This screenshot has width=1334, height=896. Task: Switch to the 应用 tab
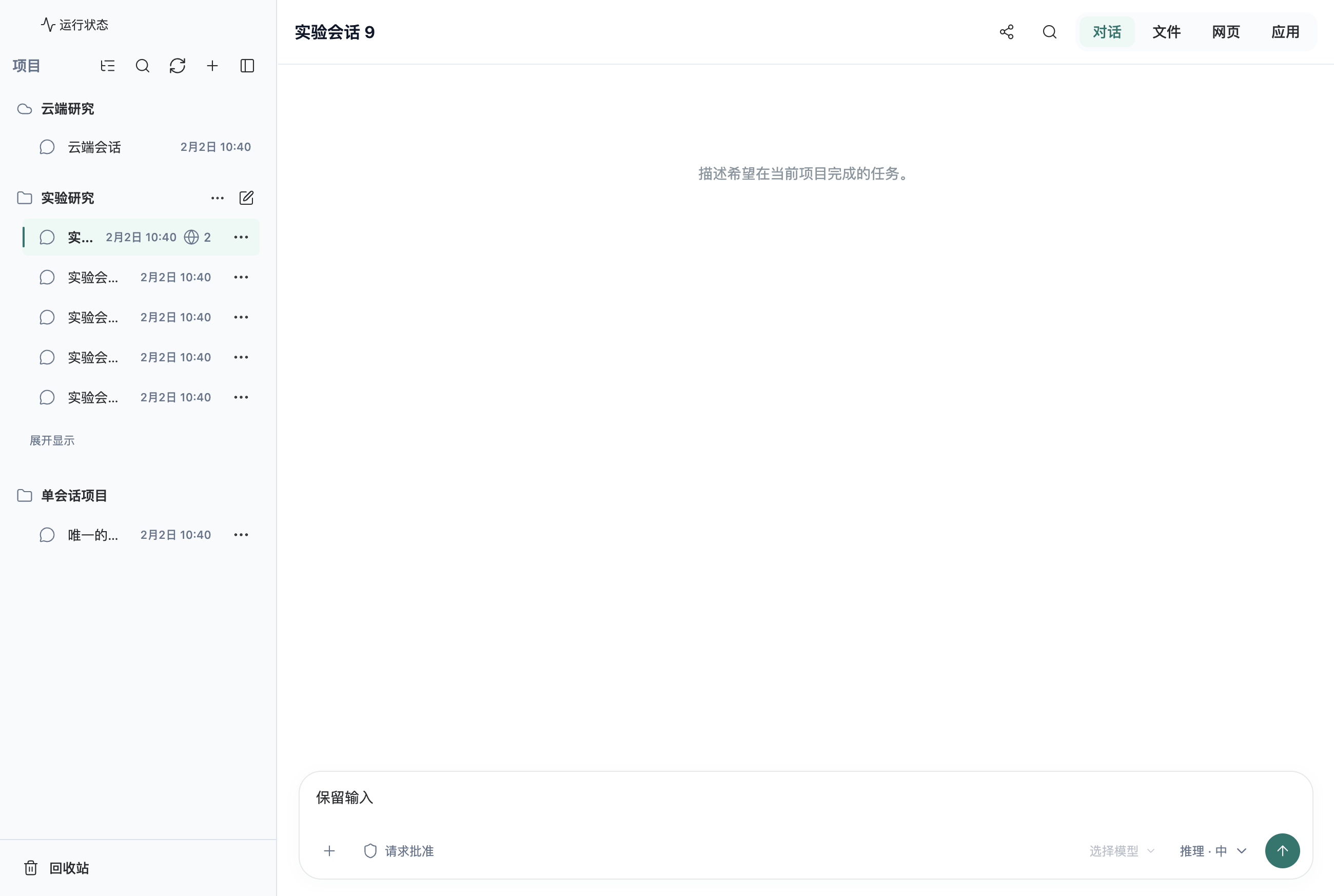pos(1285,32)
